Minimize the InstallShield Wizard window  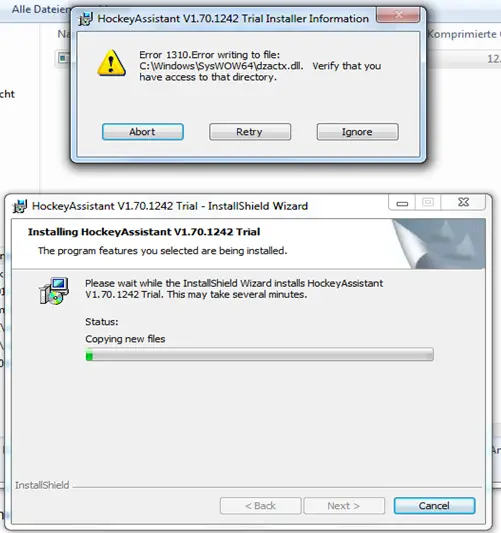click(402, 203)
